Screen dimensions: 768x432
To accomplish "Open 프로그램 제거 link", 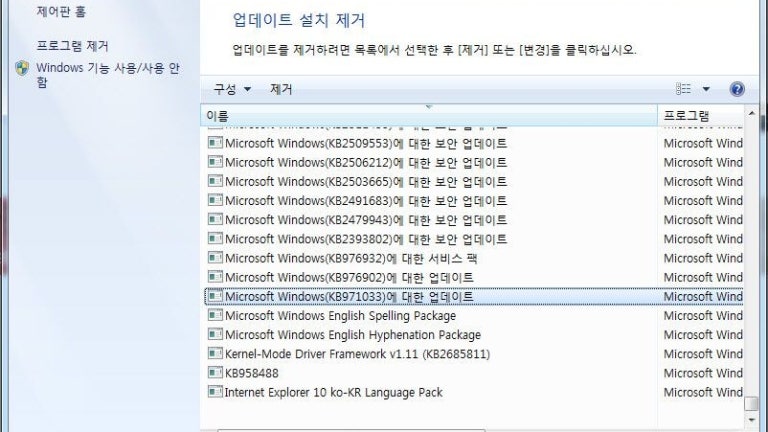I will pos(72,46).
